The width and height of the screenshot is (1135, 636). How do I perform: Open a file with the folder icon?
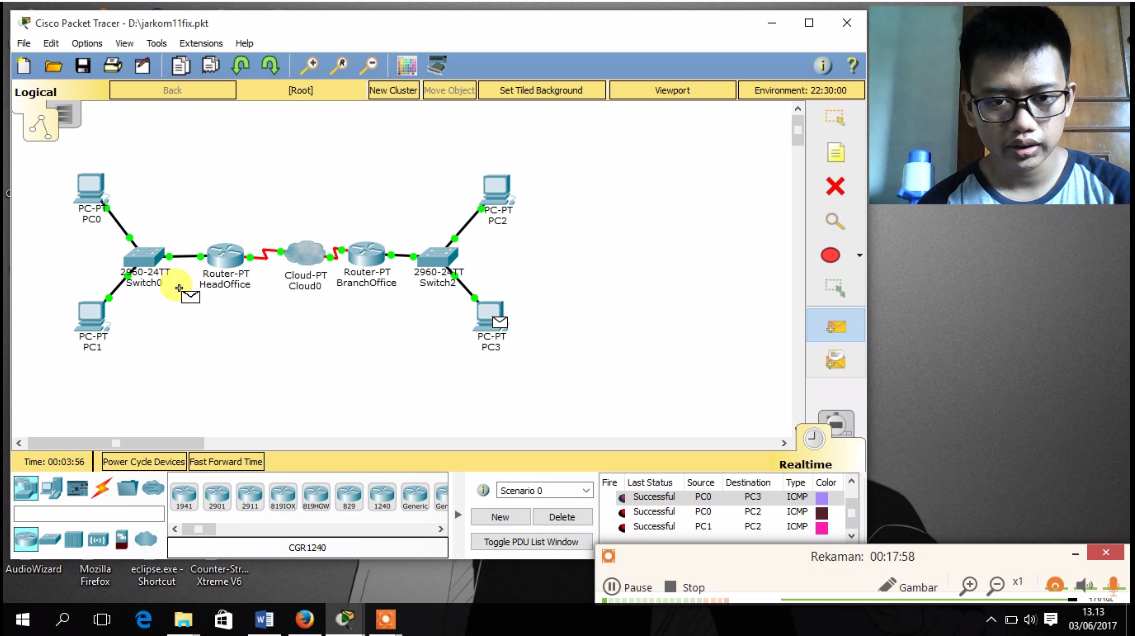[x=53, y=67]
